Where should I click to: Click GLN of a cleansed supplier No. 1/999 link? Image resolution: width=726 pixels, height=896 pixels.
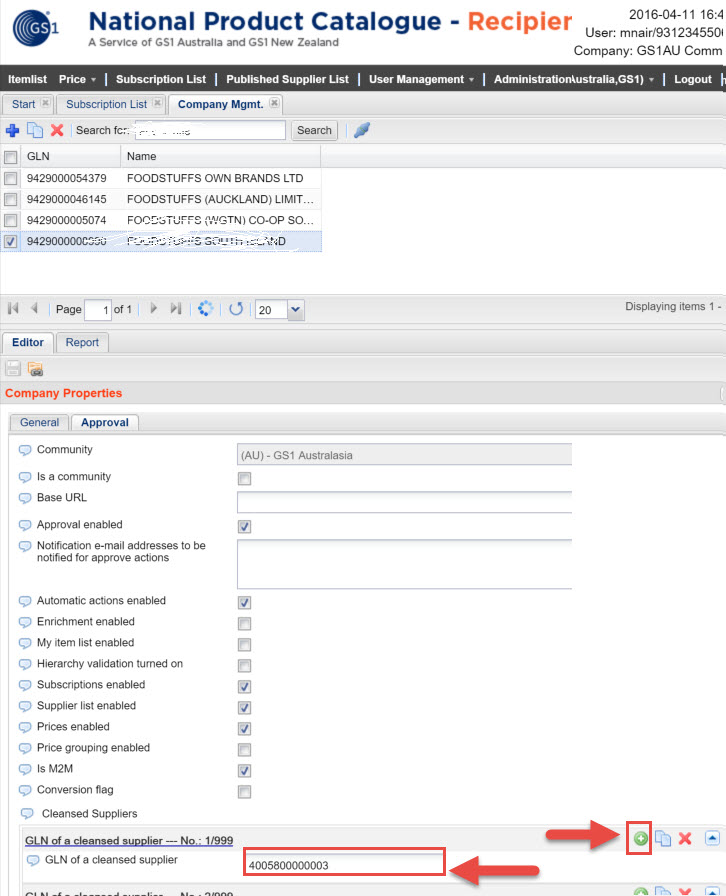point(129,840)
